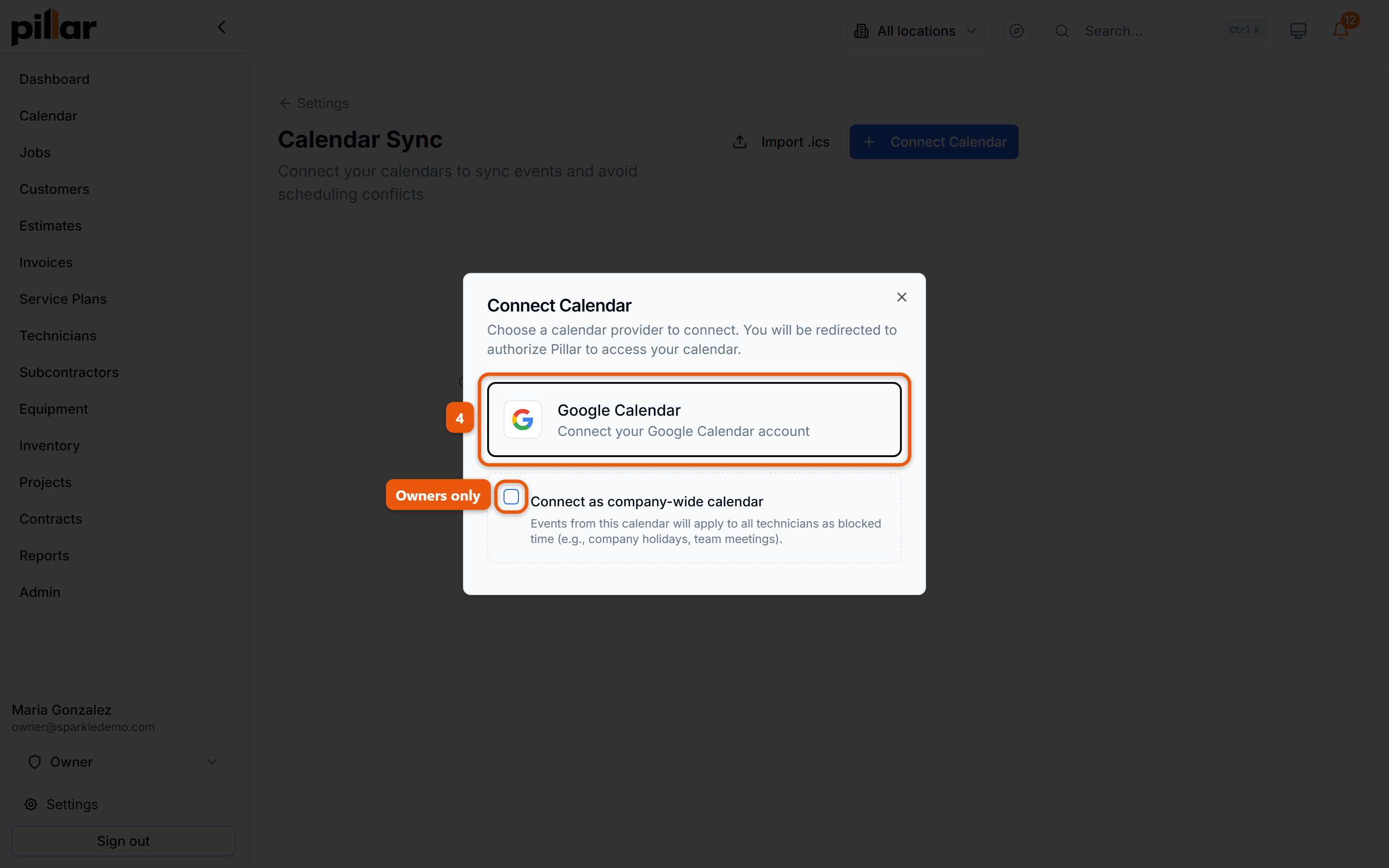
Task: Enable Connect as company-wide calendar checkbox
Action: [511, 497]
